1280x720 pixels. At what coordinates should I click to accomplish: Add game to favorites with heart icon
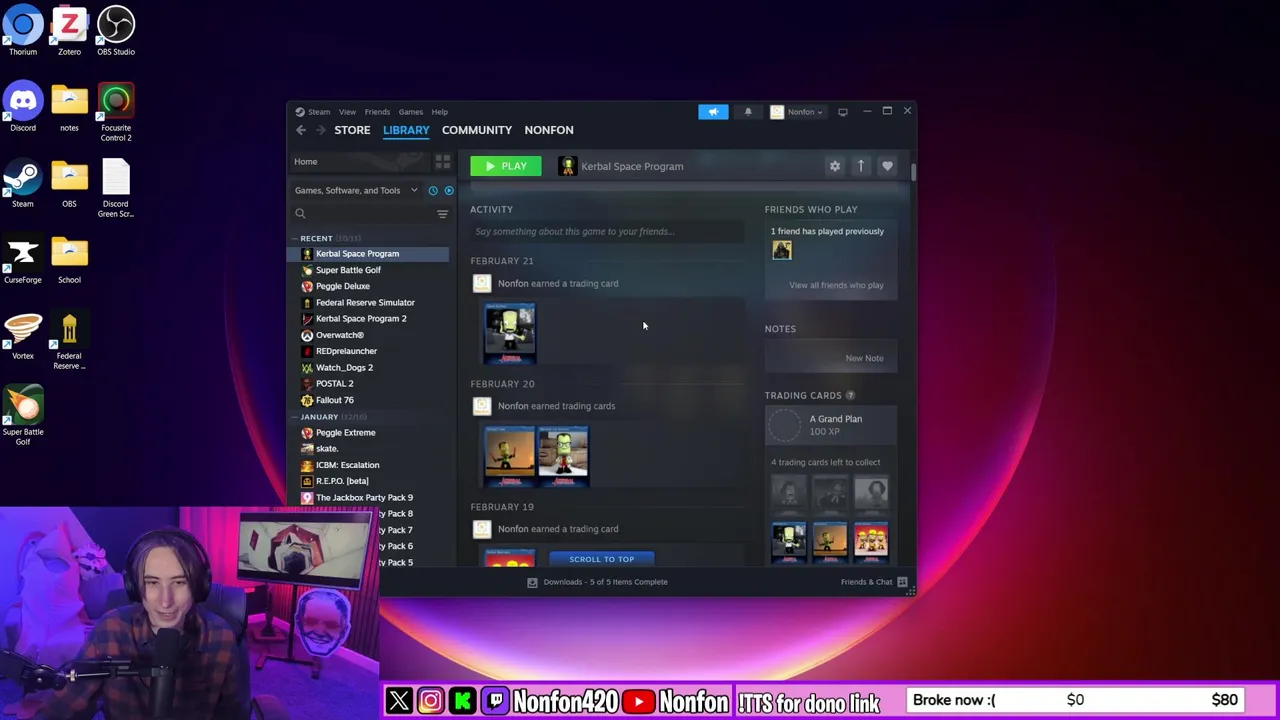(887, 166)
